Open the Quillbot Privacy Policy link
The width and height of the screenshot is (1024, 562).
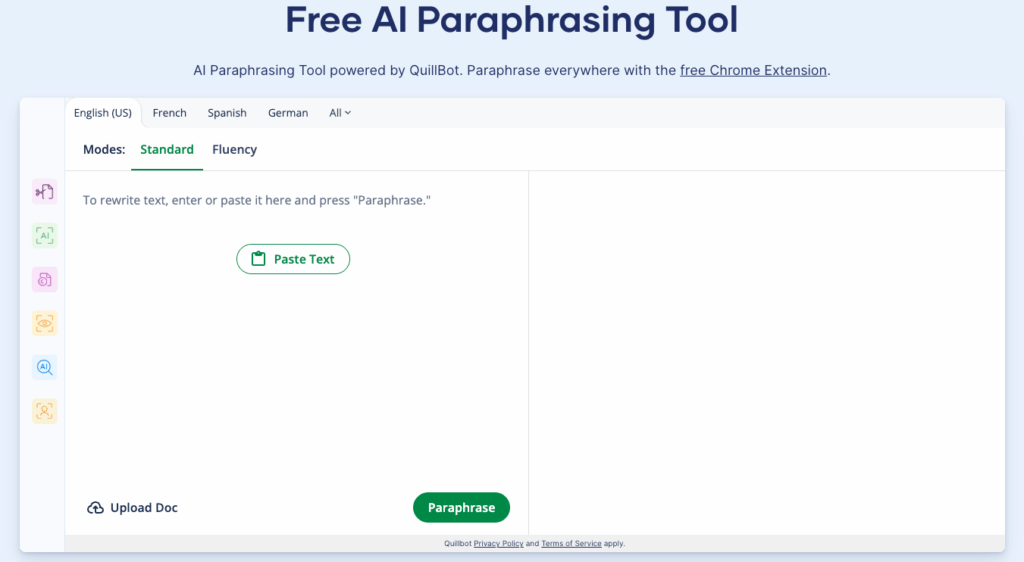pos(498,543)
